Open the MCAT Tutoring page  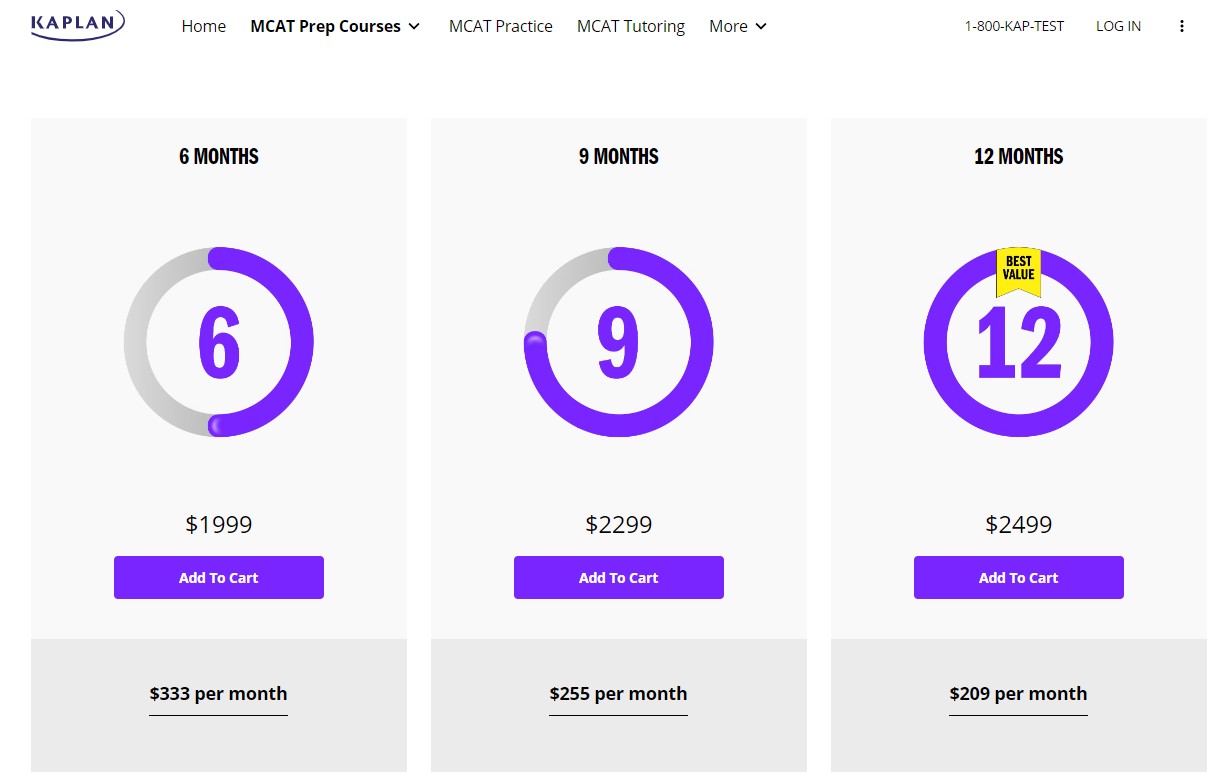click(x=631, y=26)
